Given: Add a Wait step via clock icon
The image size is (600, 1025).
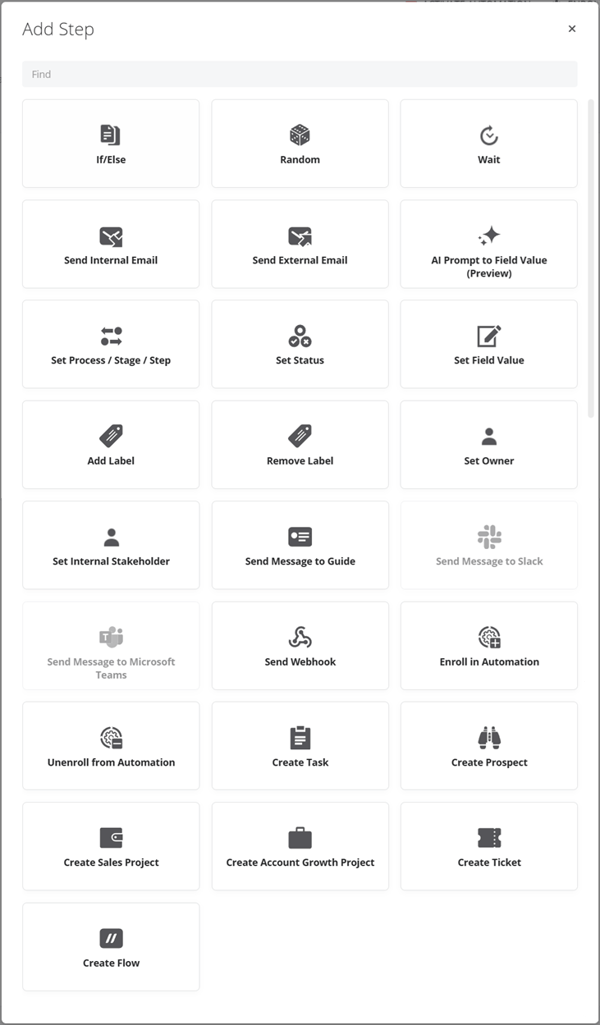Looking at the screenshot, I should 489,135.
